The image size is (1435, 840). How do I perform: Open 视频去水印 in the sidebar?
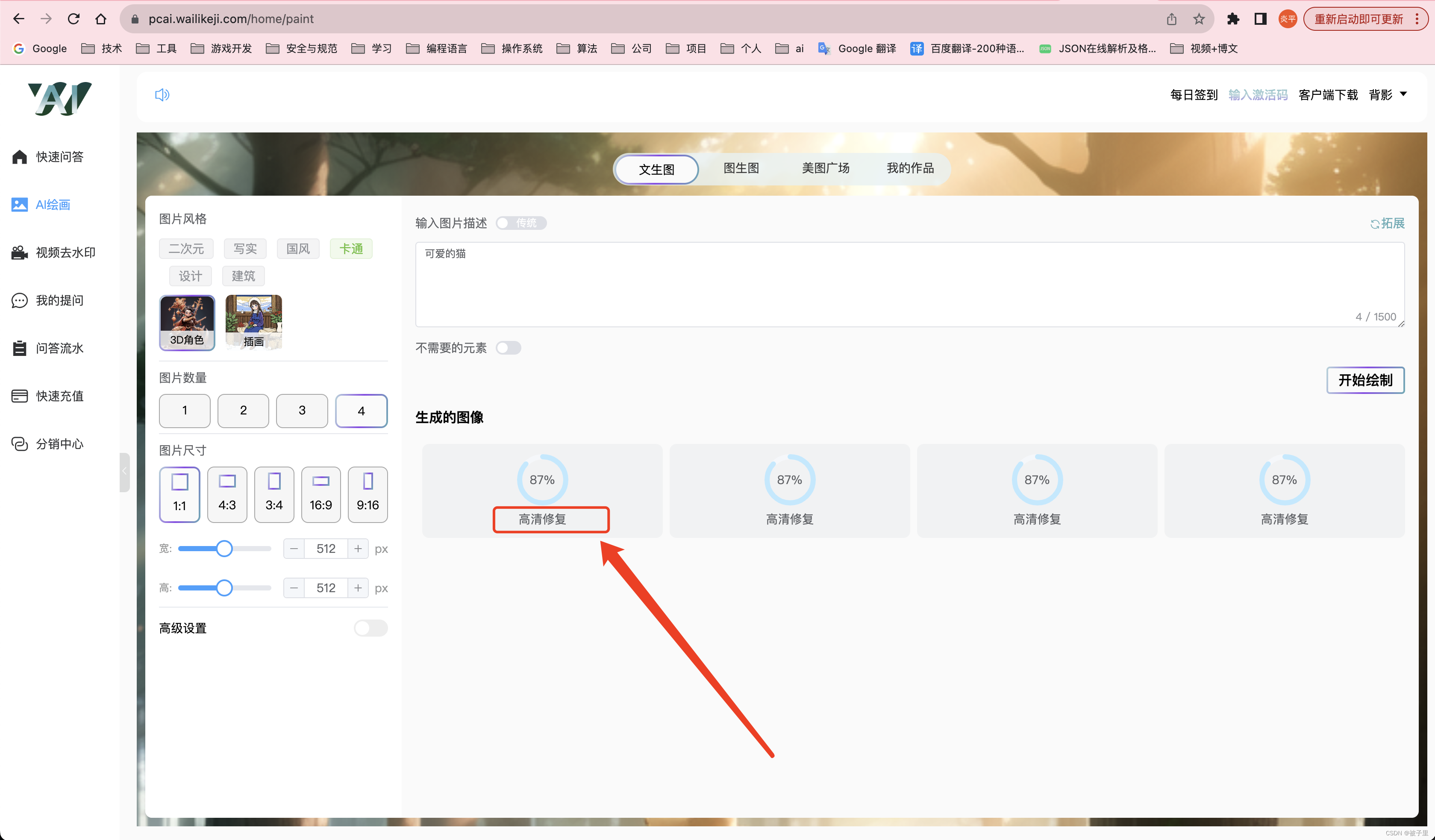(53, 252)
